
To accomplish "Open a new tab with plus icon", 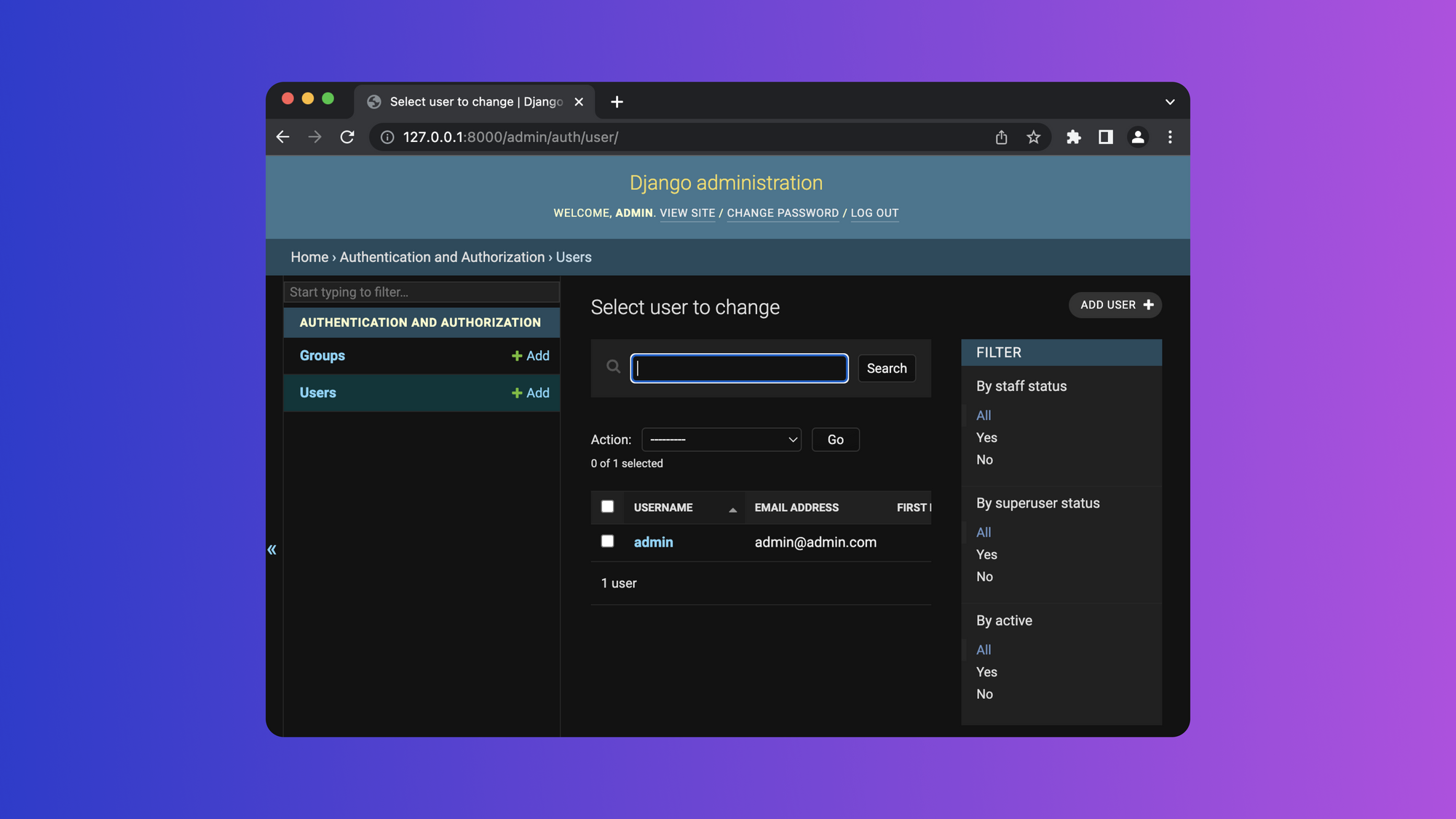I will (617, 102).
